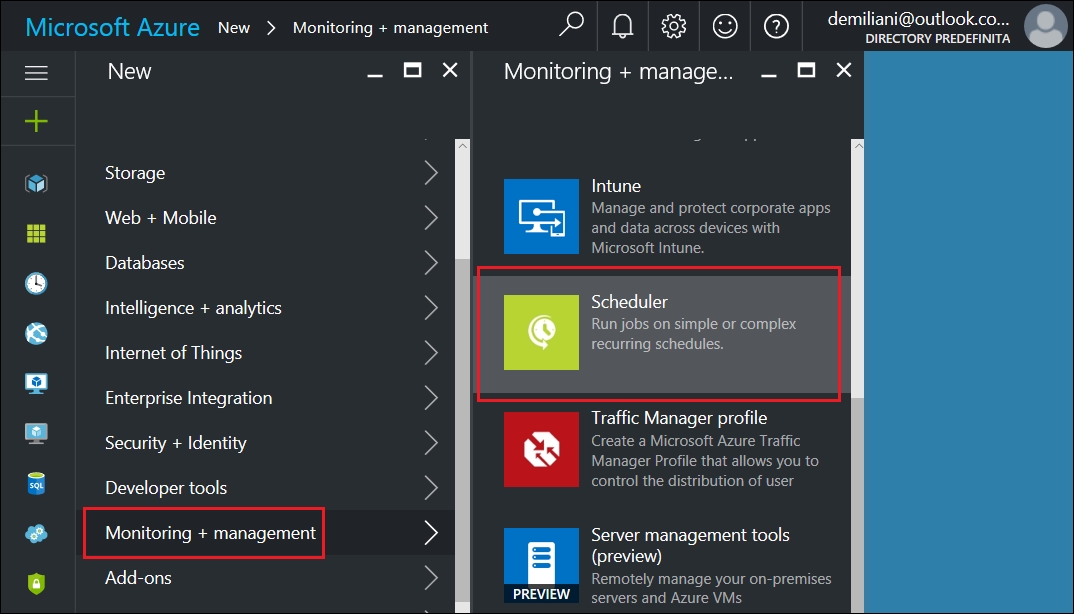Open portal settings gear icon
The width and height of the screenshot is (1074, 614).
point(673,27)
